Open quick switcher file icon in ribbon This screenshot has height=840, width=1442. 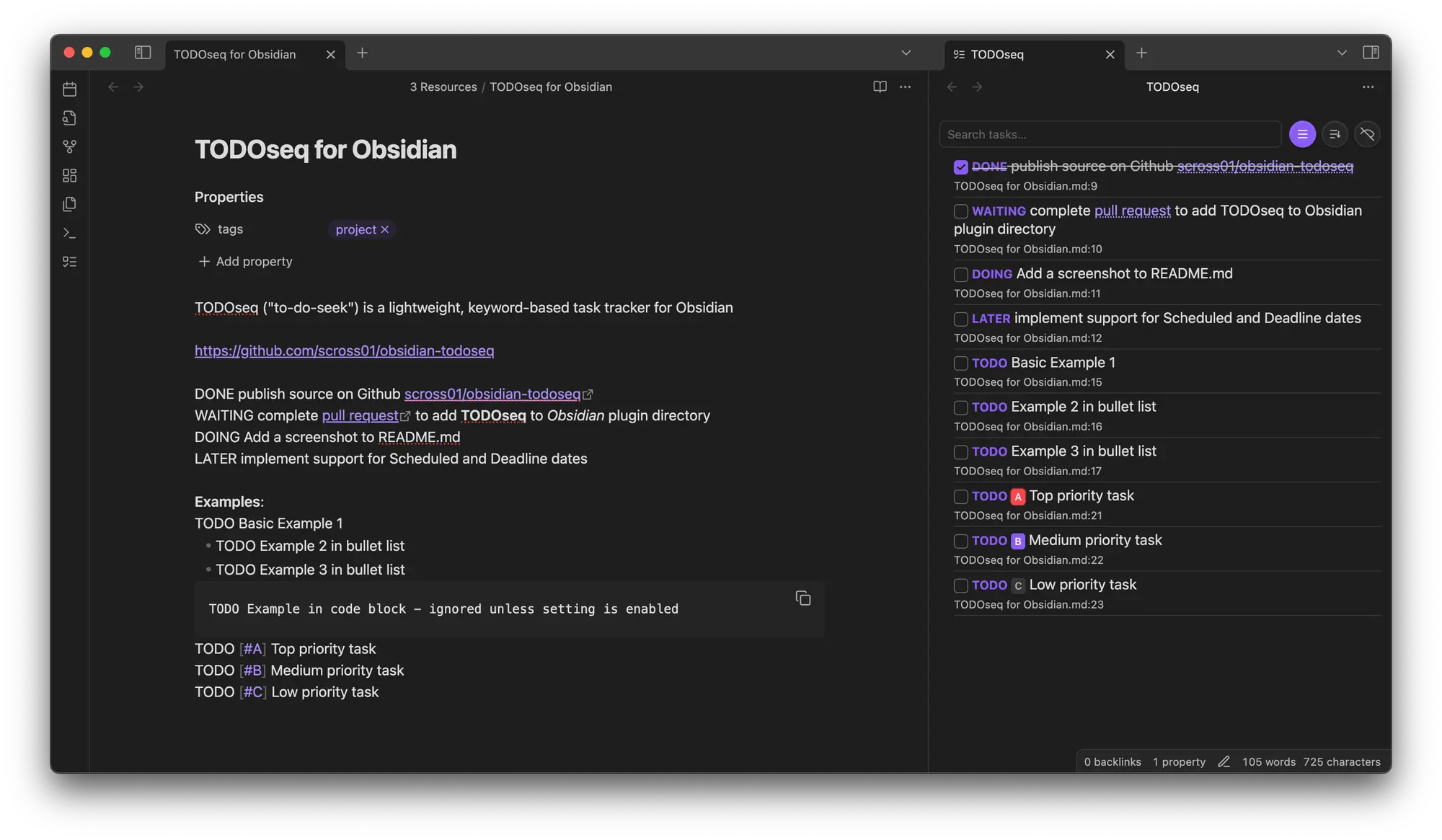click(70, 118)
